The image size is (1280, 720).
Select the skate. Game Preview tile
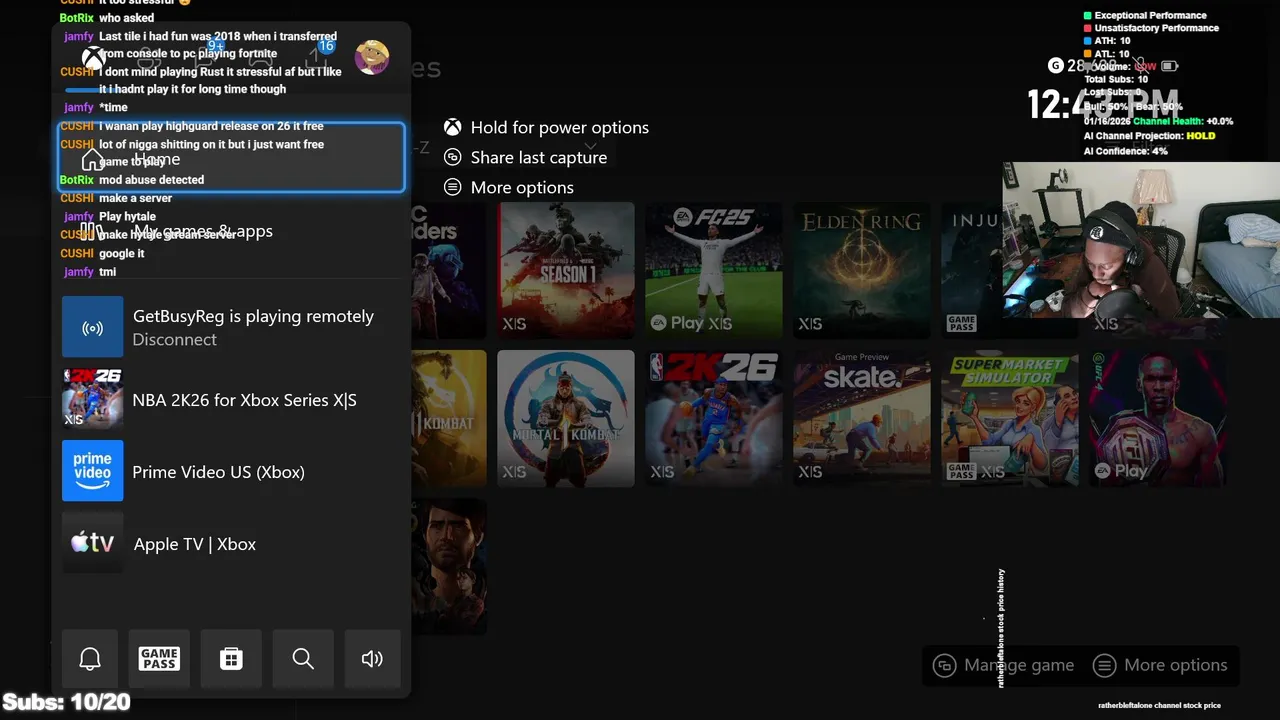click(x=862, y=418)
